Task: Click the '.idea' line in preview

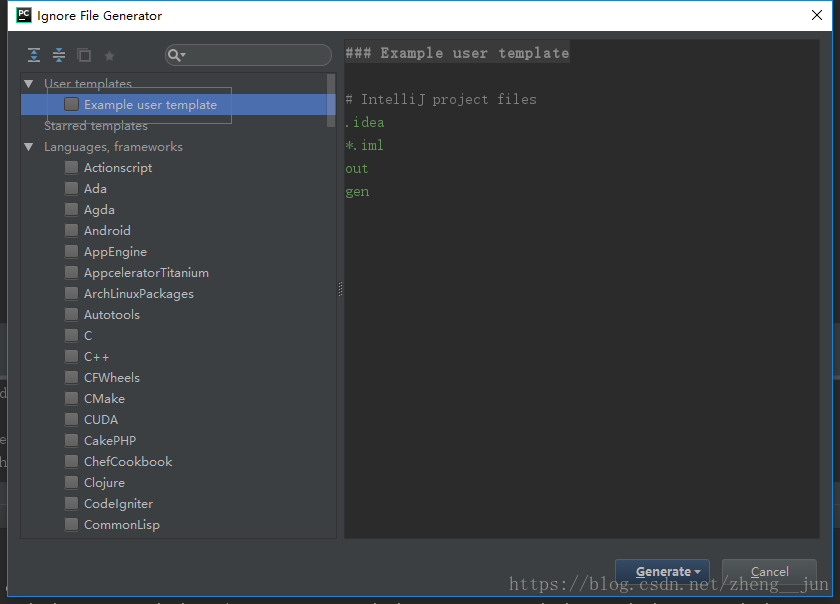Action: click(x=365, y=122)
